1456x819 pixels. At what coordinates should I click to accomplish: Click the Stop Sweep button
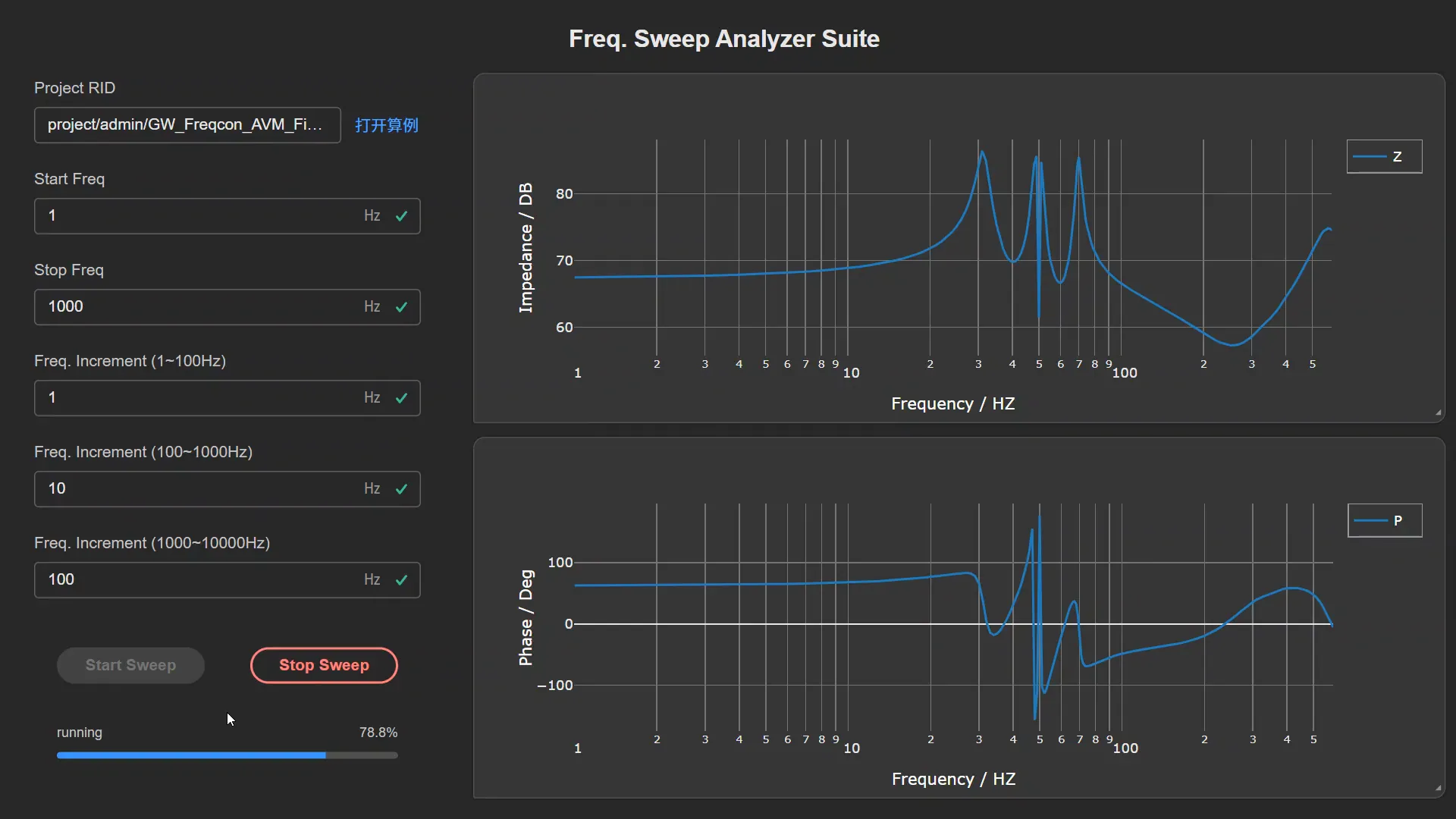pyautogui.click(x=324, y=665)
